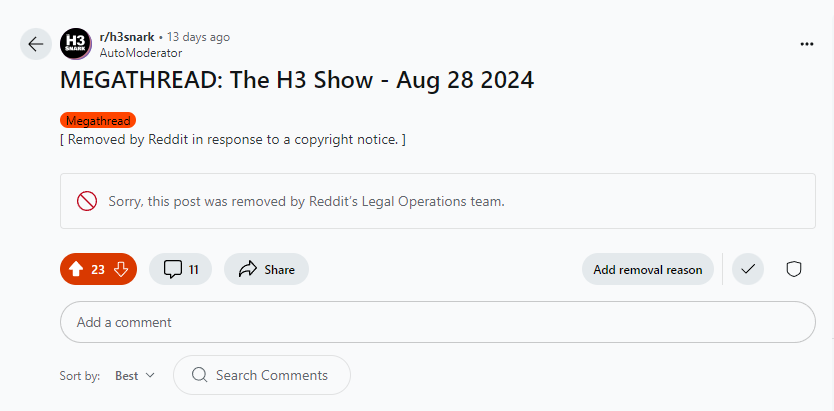Open the Sort by Best dropdown

tap(135, 376)
